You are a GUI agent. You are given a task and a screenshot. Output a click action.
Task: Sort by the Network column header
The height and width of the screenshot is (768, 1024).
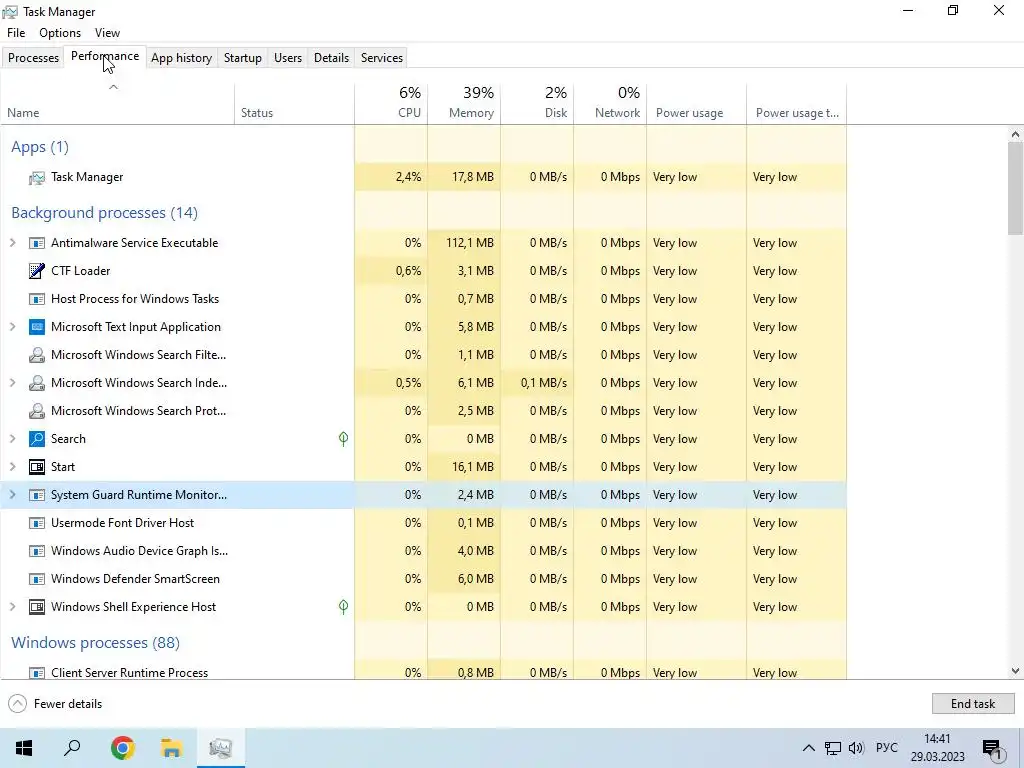(611, 104)
